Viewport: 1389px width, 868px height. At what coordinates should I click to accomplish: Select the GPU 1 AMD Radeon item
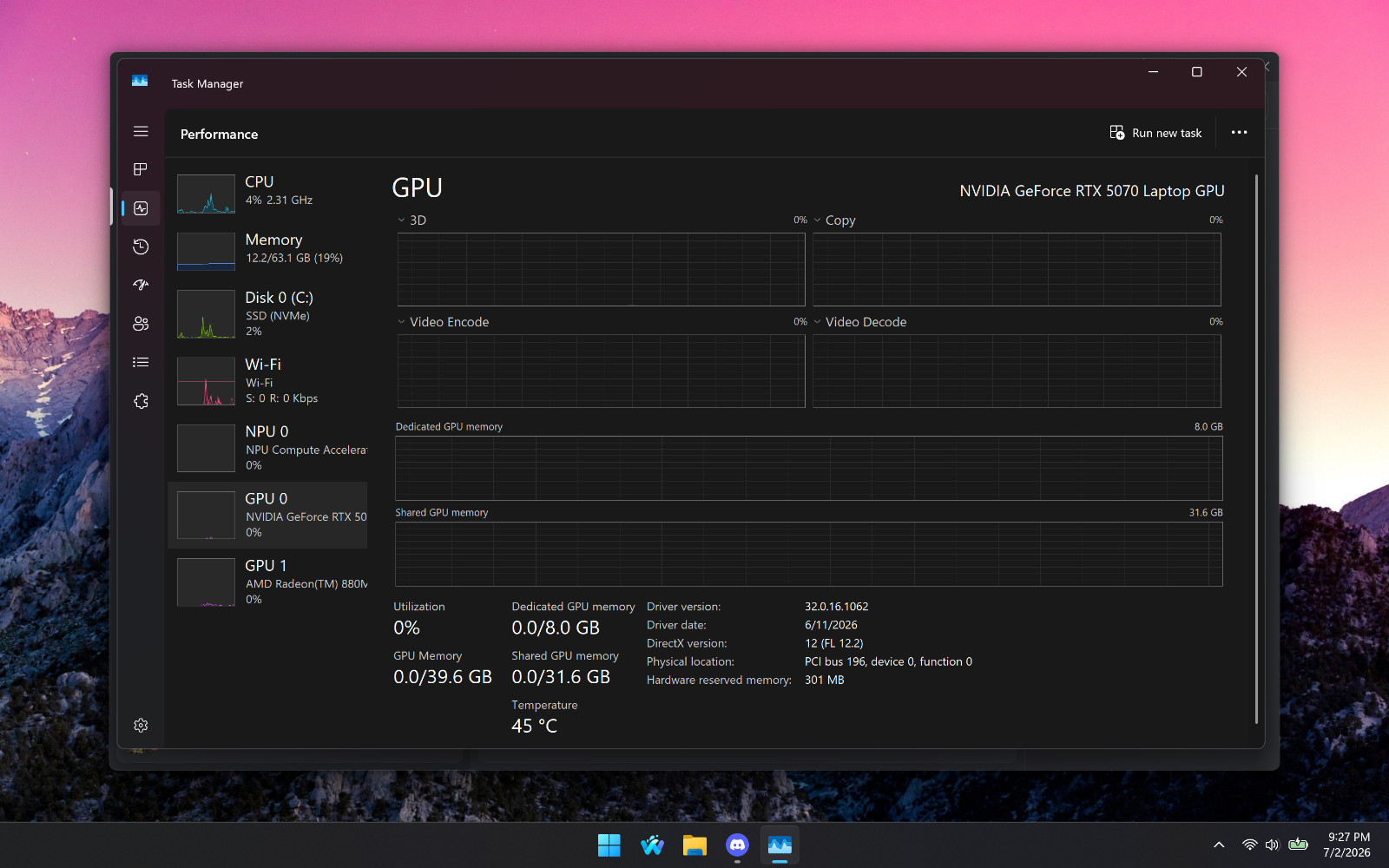pyautogui.click(x=267, y=582)
